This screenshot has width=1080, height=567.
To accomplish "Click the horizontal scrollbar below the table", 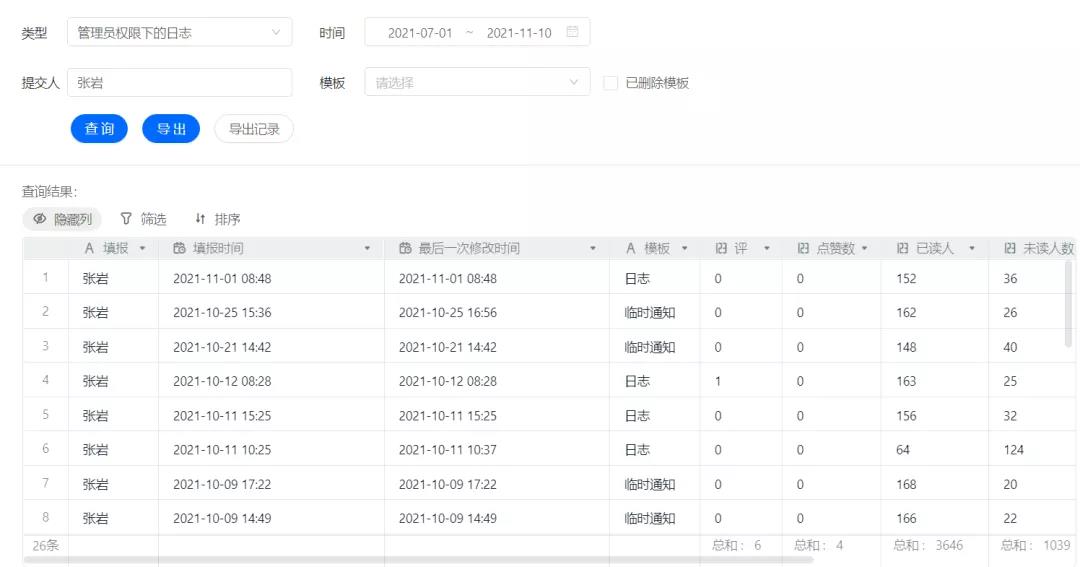I will click(x=418, y=560).
